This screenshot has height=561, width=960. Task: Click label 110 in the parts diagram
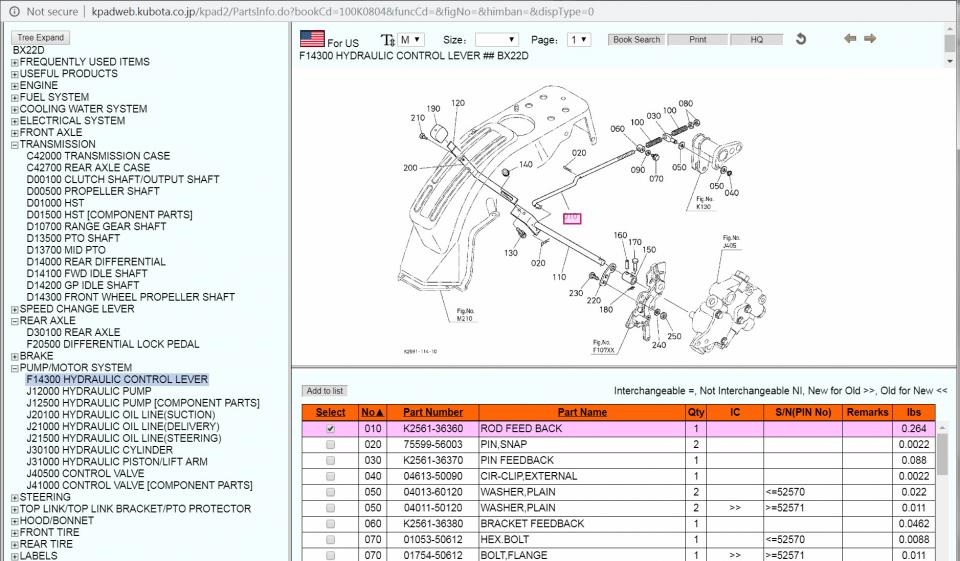tap(558, 277)
